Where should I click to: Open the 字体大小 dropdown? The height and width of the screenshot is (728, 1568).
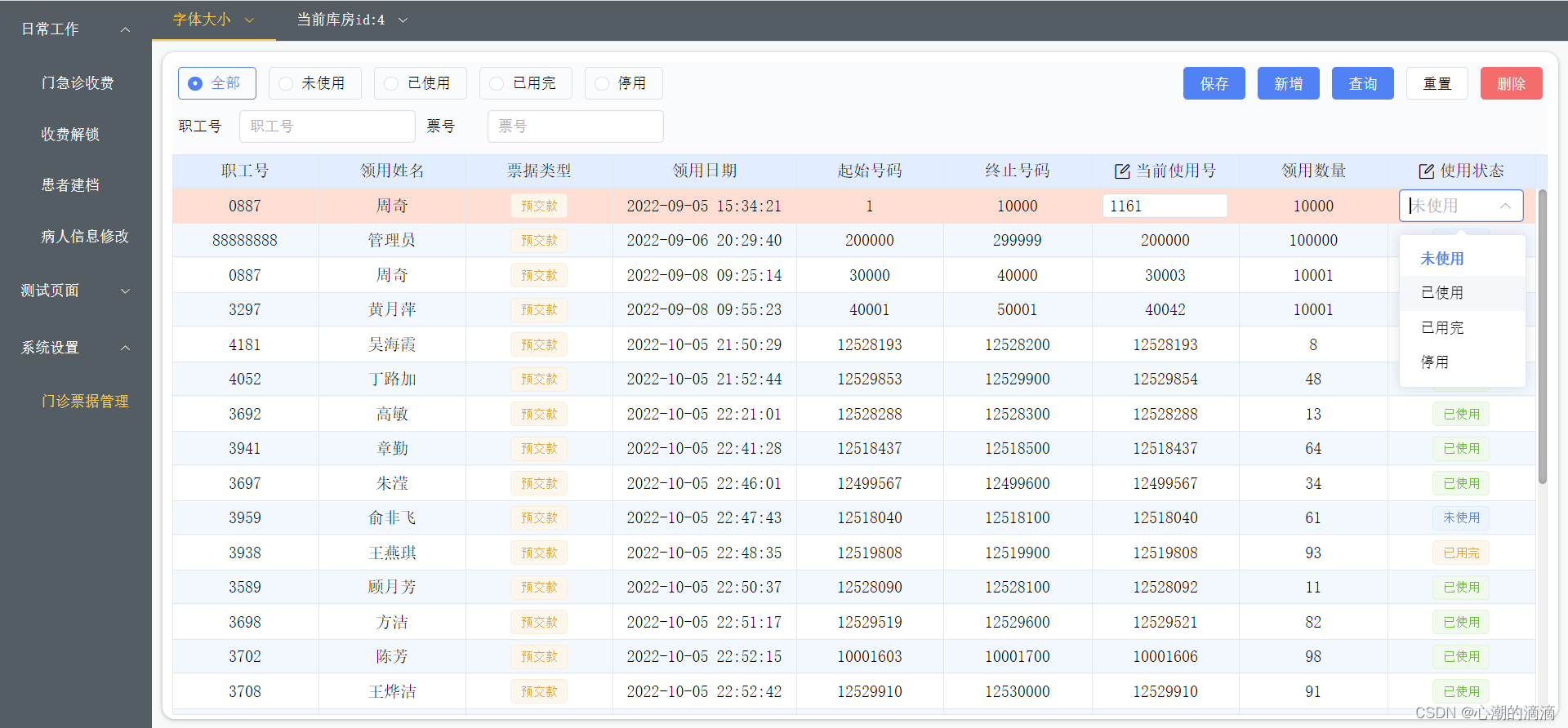[214, 20]
